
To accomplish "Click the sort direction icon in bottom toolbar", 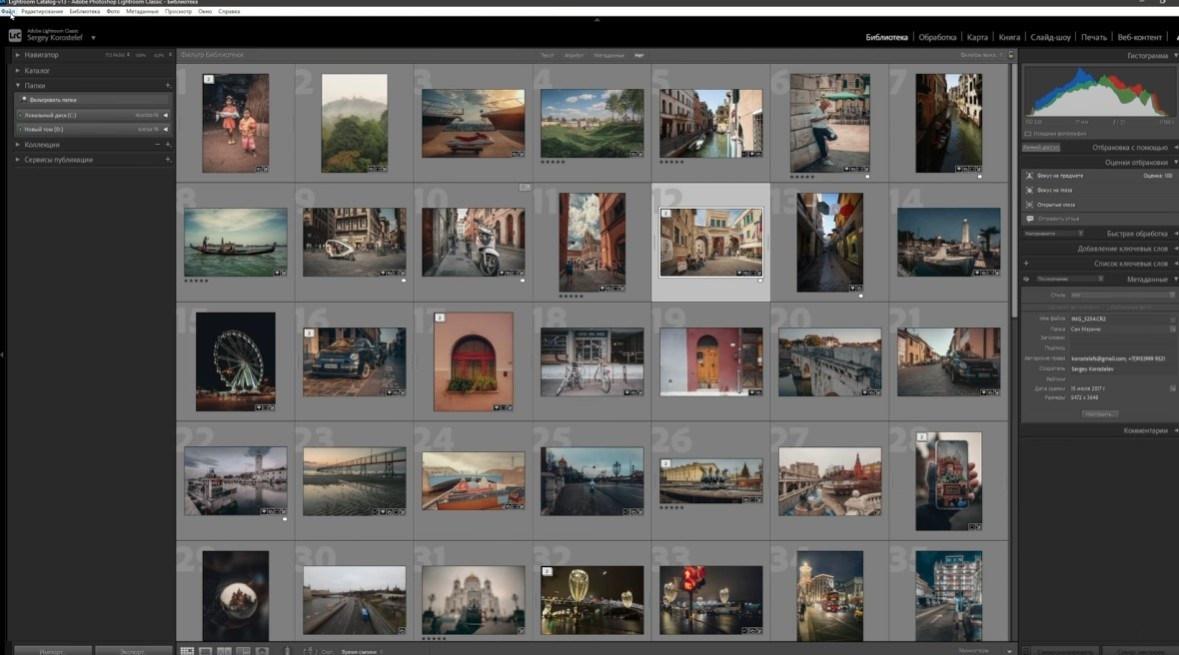I will pos(308,651).
